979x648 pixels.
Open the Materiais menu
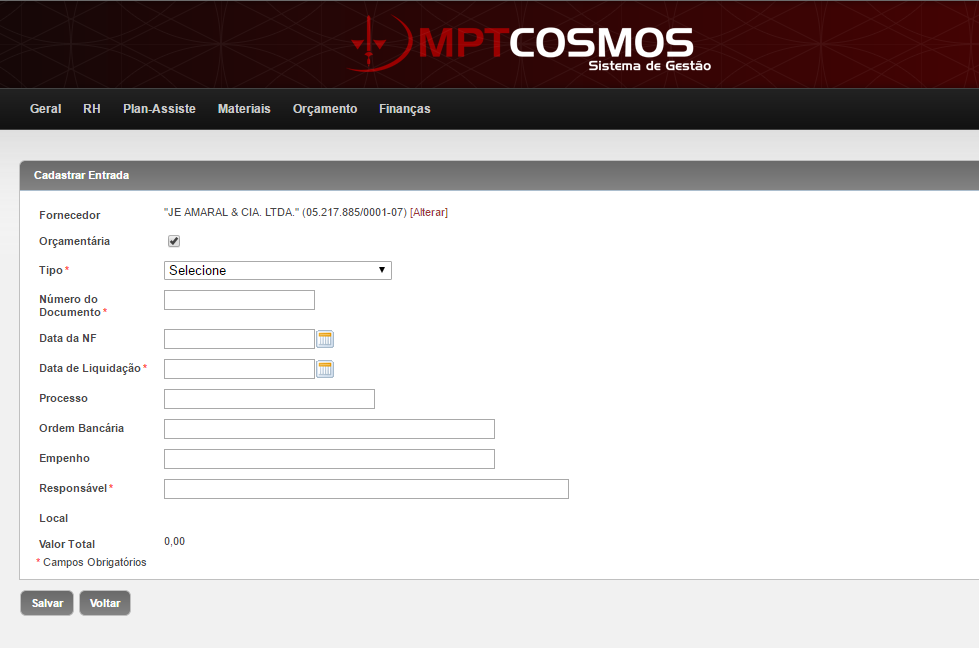244,109
